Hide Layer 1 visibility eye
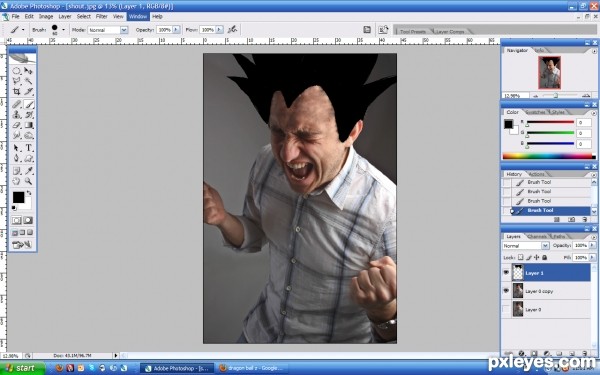Screen dimensions: 600x375 click(x=506, y=273)
